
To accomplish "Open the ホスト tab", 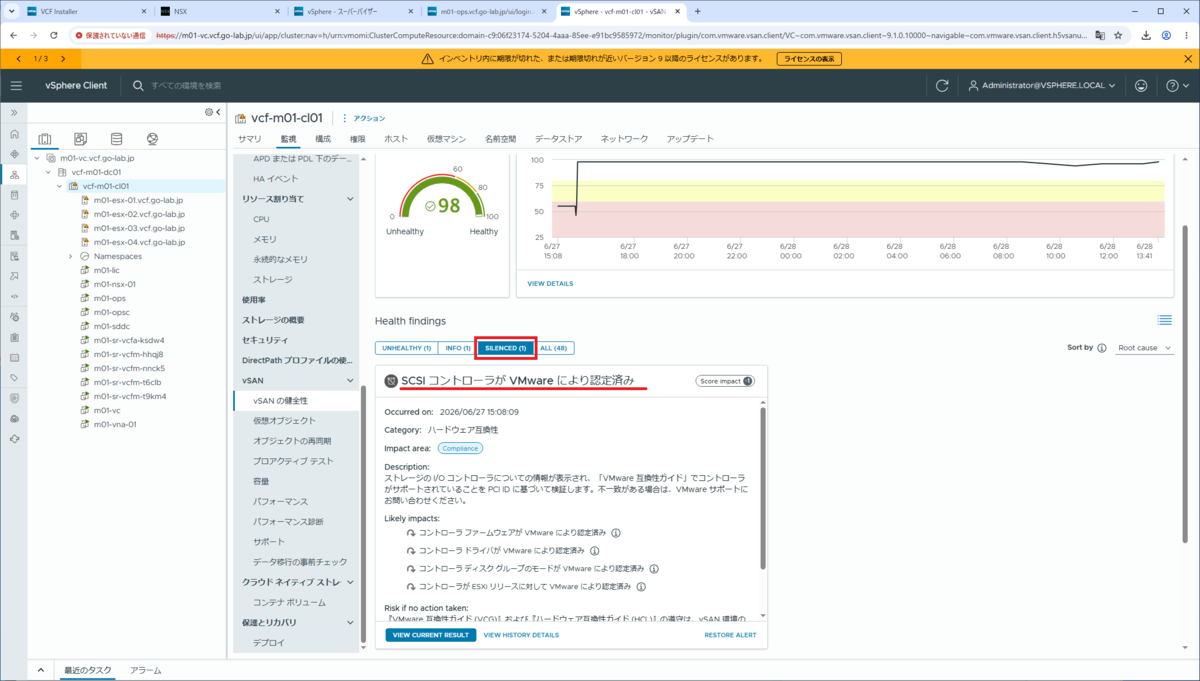I will click(x=396, y=139).
